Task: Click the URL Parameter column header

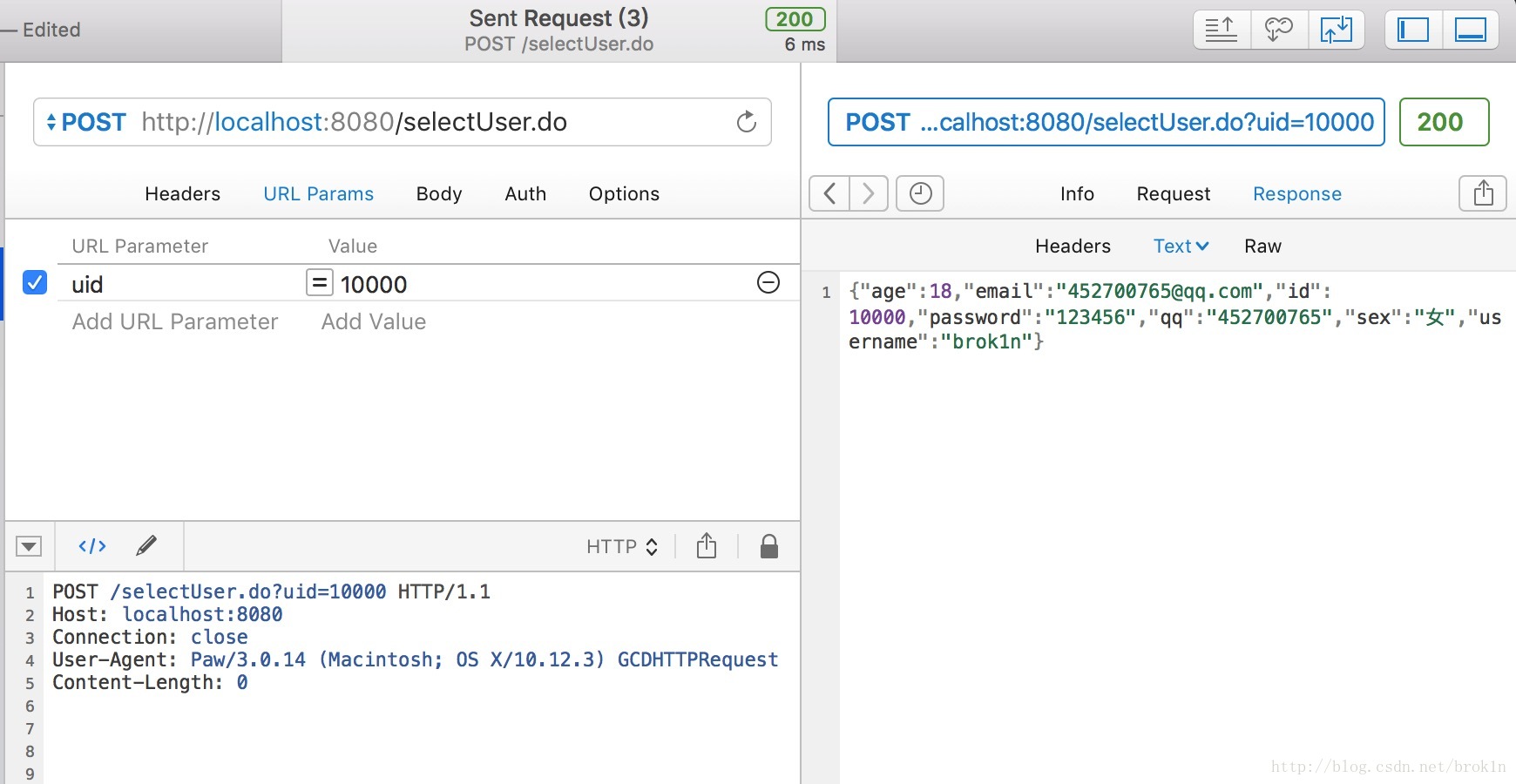Action: pyautogui.click(x=139, y=247)
